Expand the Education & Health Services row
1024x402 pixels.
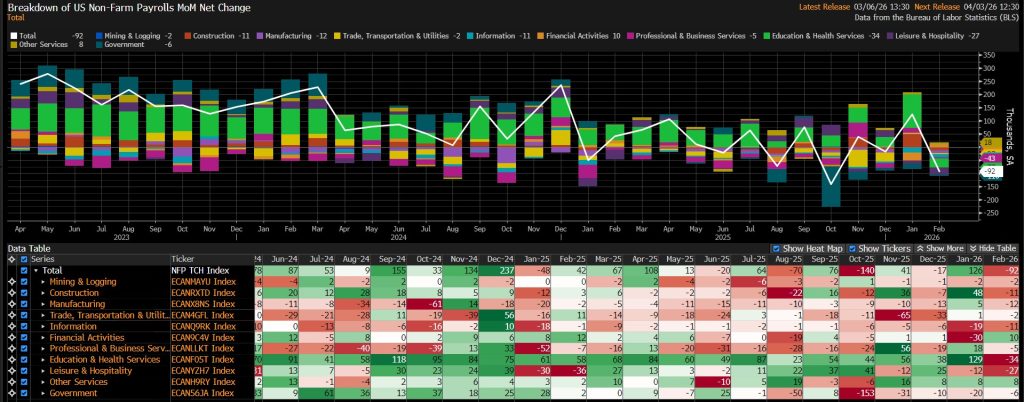43,358
